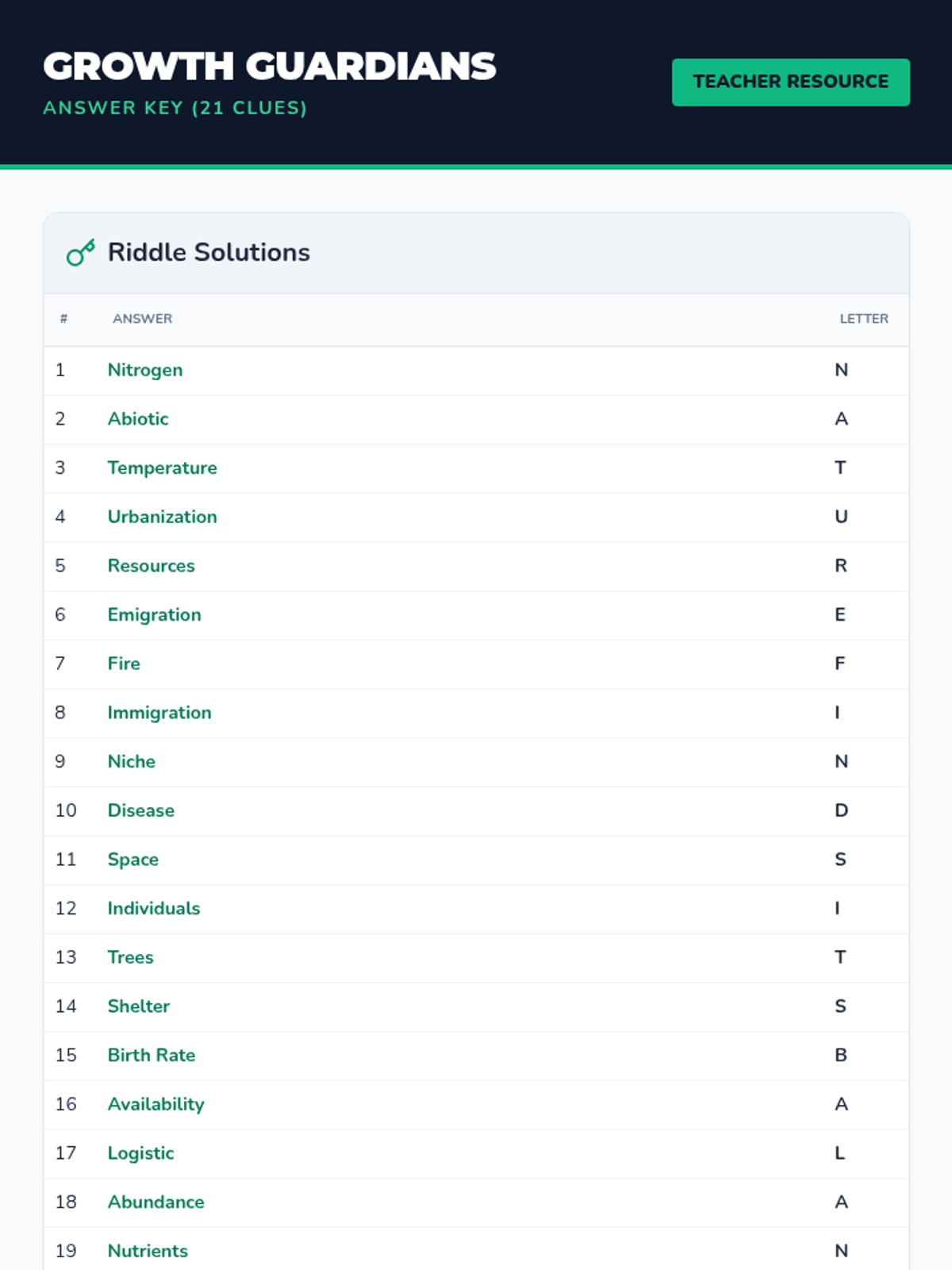Click the Nutrients answer
This screenshot has height=1270, width=952.
point(148,1251)
